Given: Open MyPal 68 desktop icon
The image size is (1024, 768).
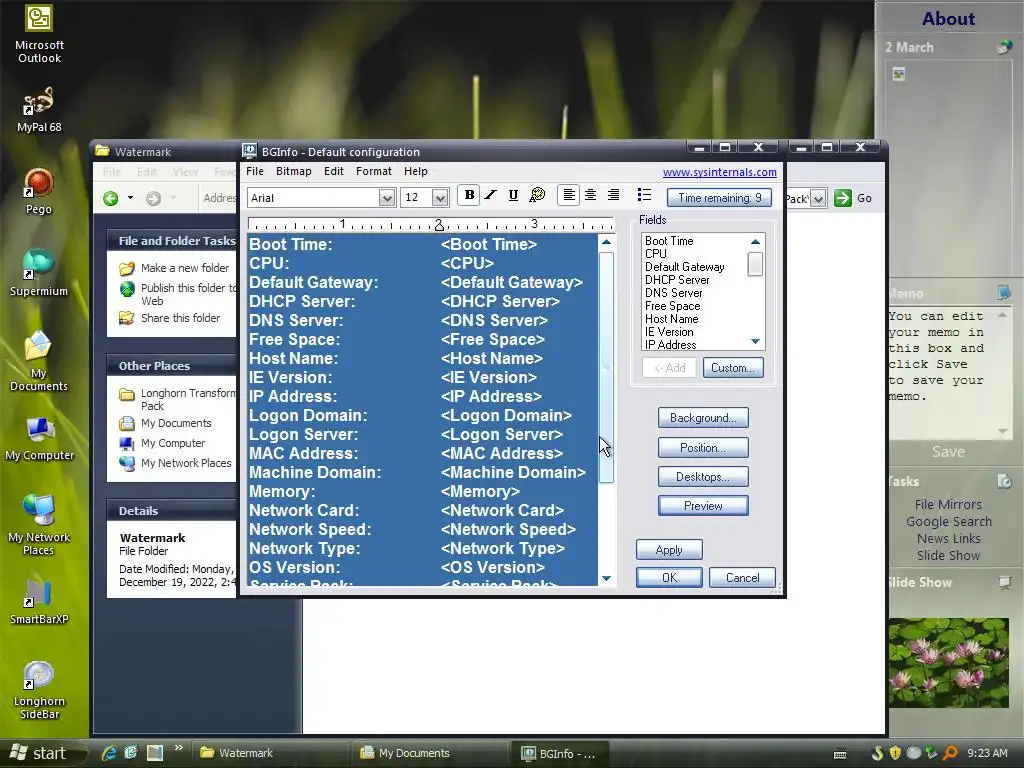Looking at the screenshot, I should 39,110.
